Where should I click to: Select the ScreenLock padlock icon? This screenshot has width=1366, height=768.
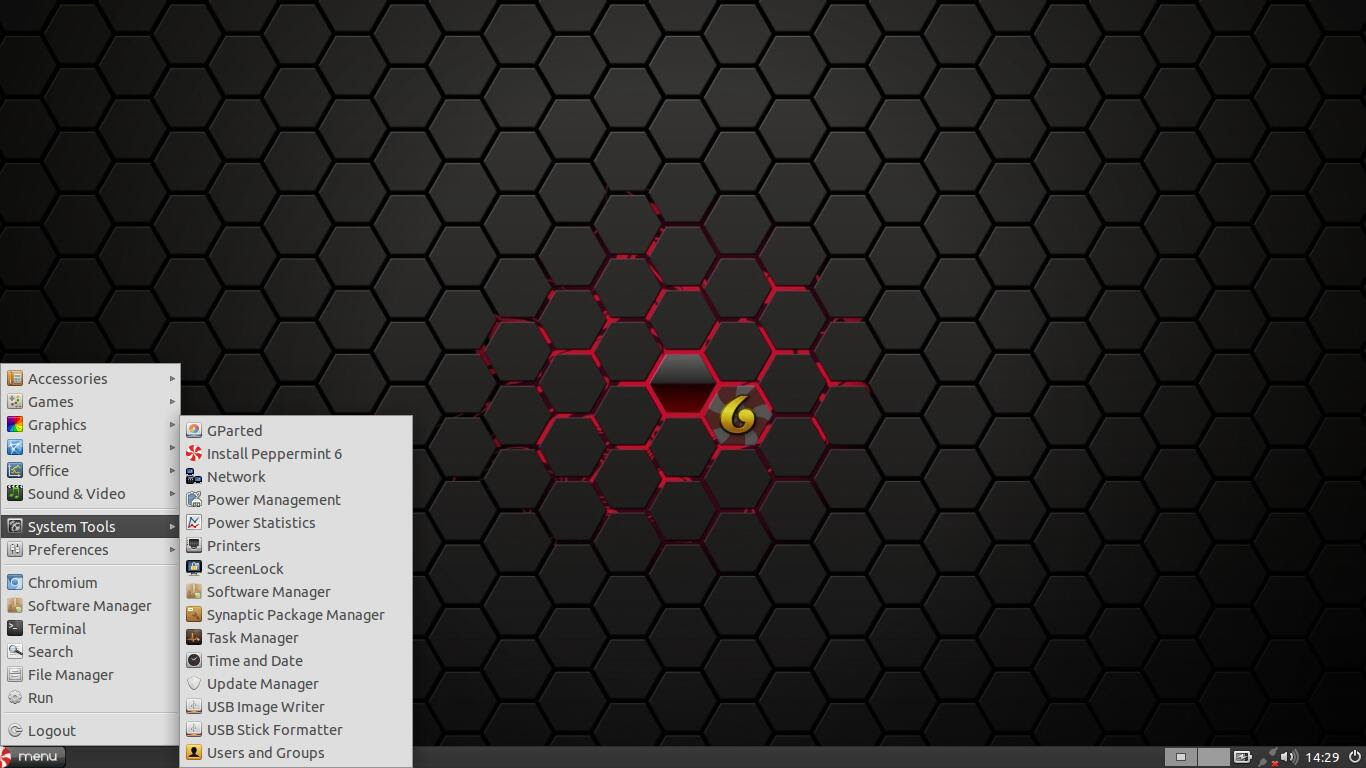click(x=194, y=569)
